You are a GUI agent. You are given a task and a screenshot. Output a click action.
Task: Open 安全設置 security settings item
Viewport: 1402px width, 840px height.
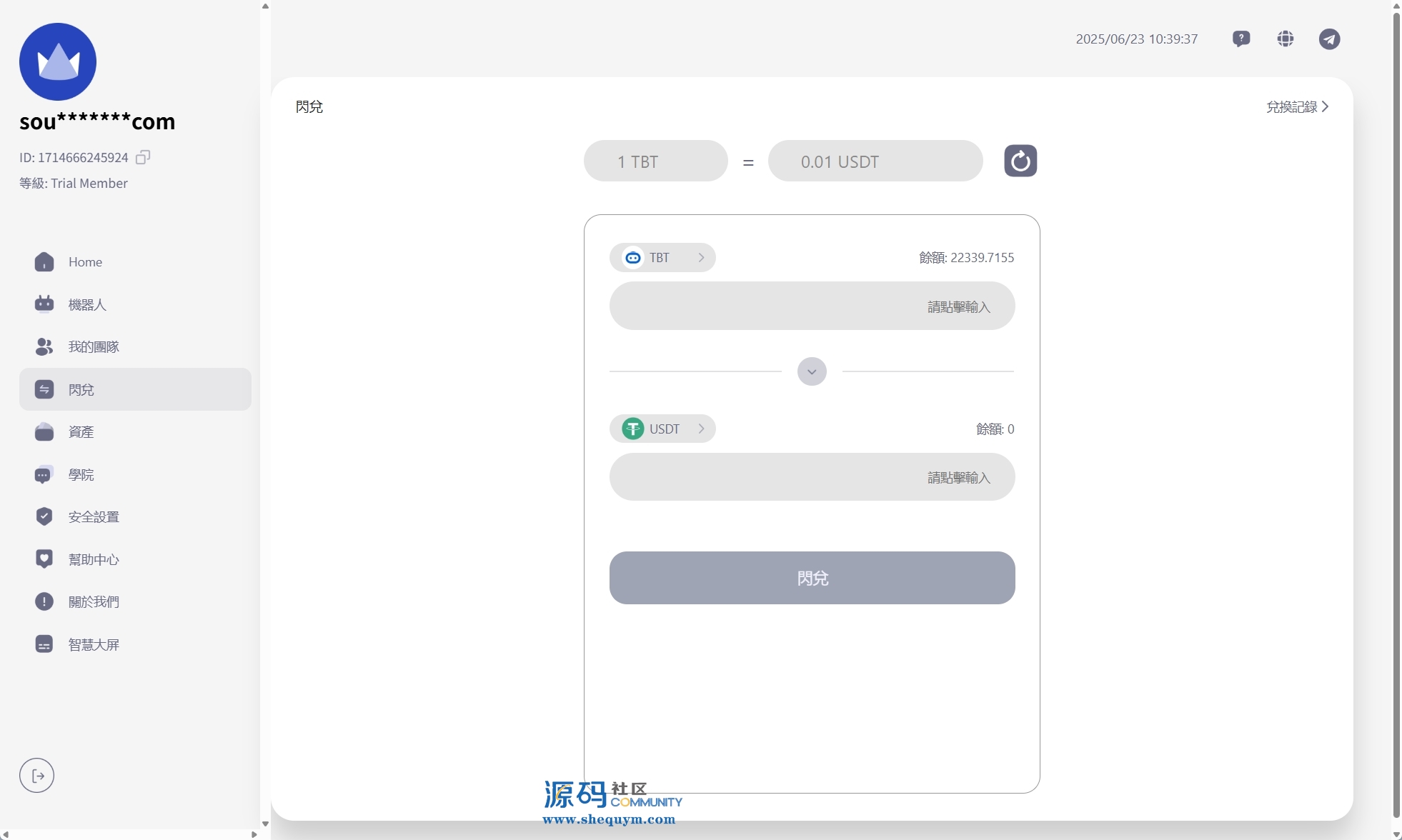(94, 517)
